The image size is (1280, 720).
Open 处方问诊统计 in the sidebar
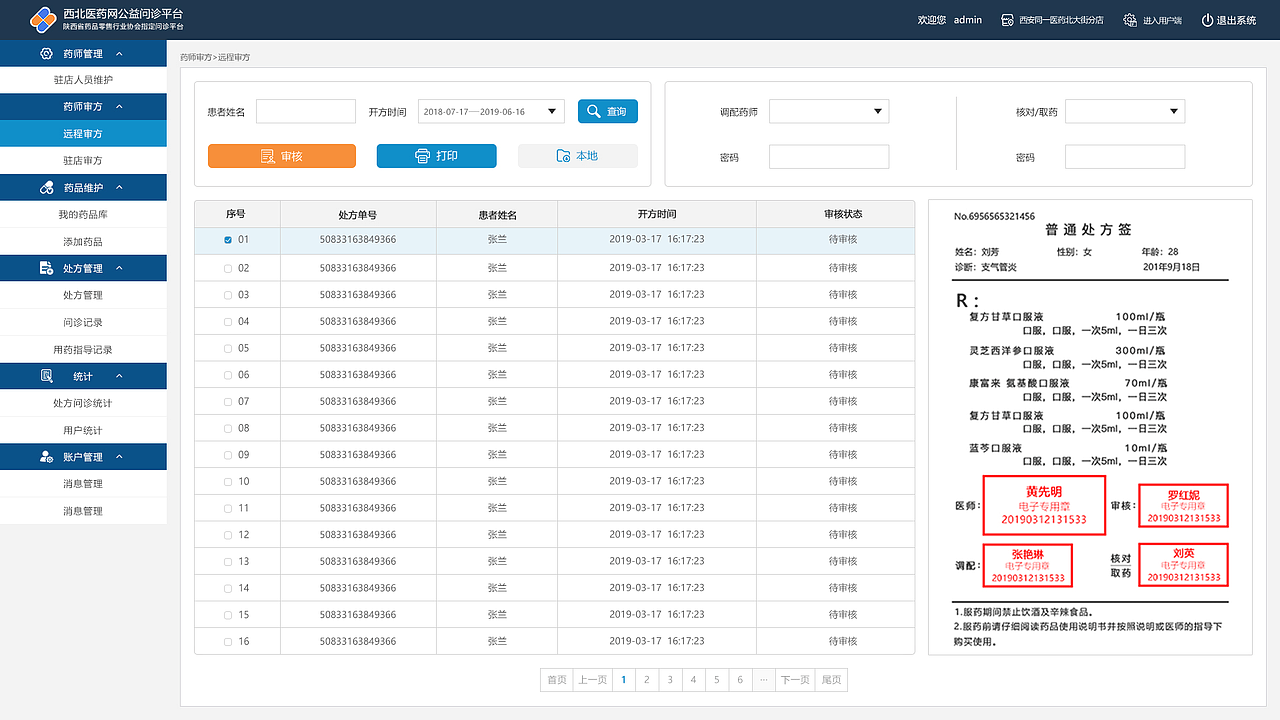(83, 403)
